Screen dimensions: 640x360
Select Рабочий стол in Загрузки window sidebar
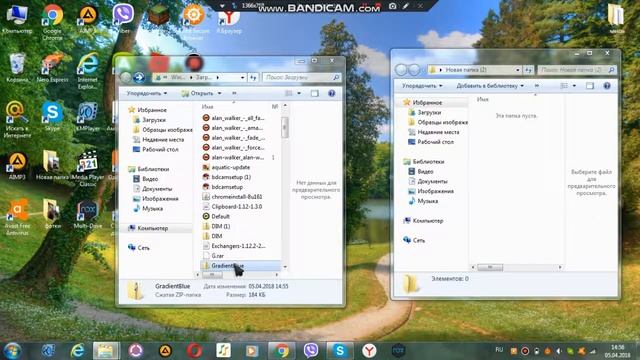pyautogui.click(x=156, y=149)
